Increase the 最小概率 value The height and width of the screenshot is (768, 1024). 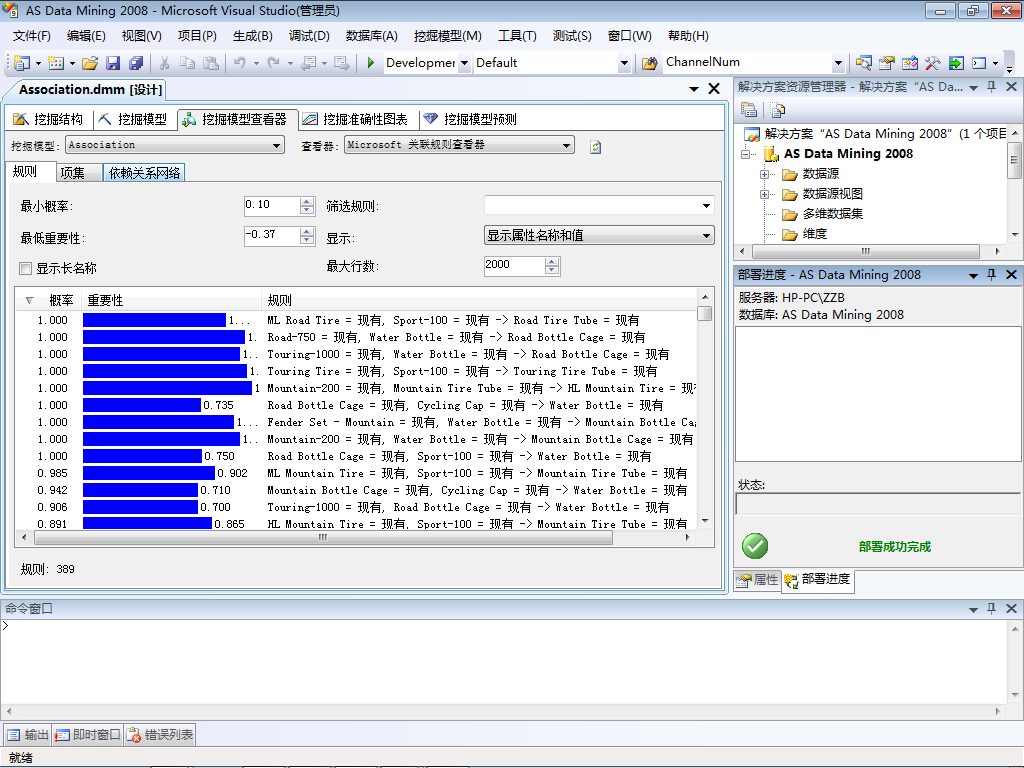[x=307, y=202]
